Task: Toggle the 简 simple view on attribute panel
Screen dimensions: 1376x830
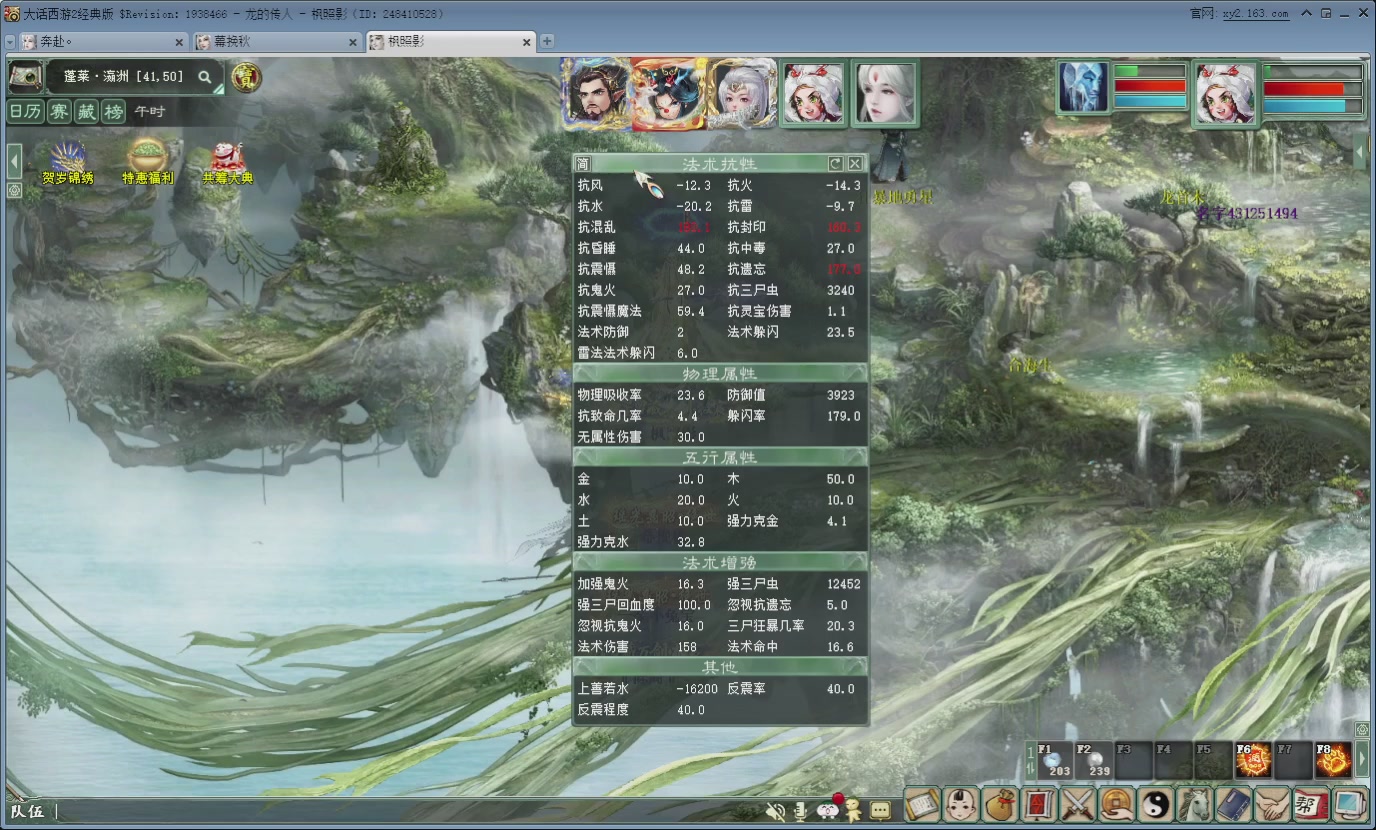Action: pos(584,163)
